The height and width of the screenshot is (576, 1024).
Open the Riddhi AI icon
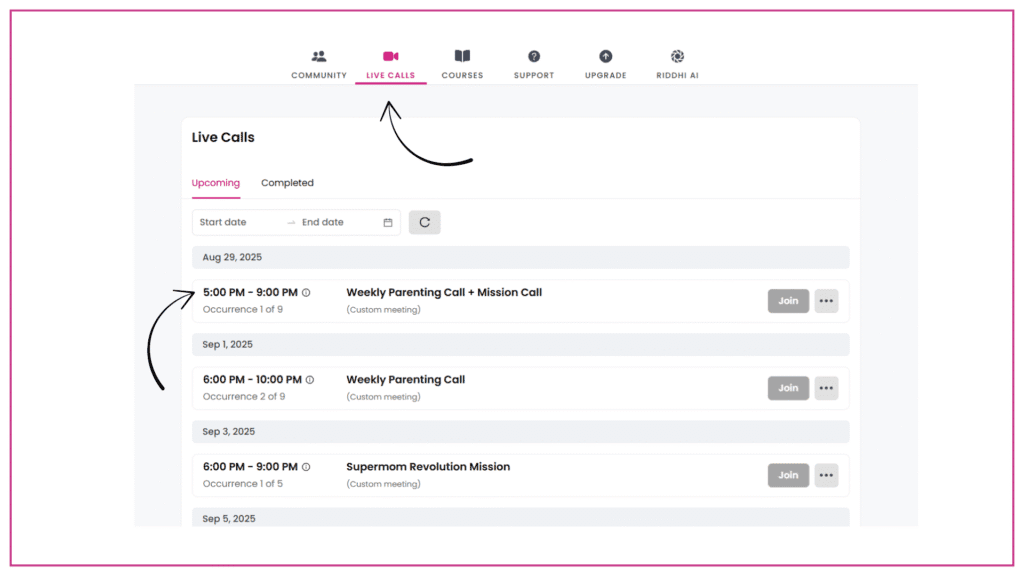[677, 57]
